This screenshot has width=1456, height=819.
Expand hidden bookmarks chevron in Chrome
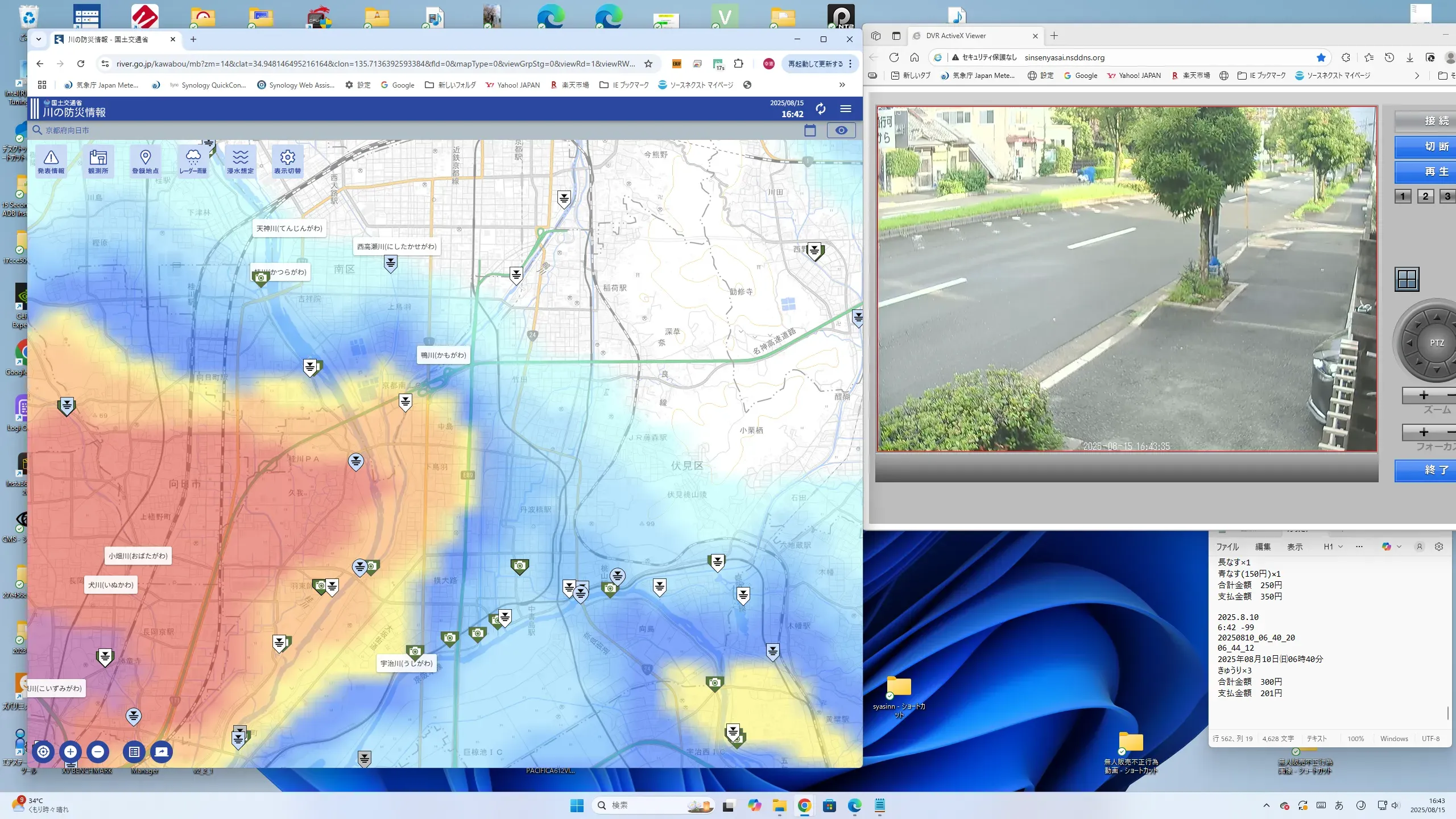click(842, 85)
